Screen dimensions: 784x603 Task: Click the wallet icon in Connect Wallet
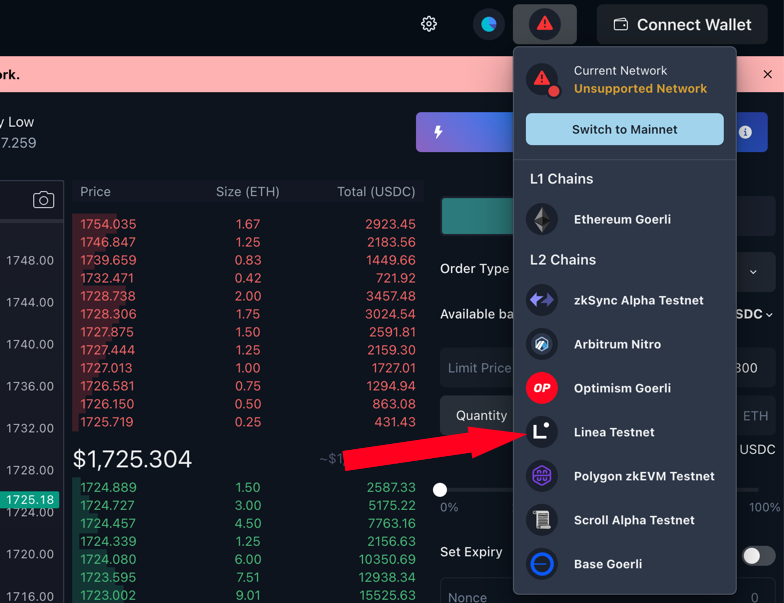pyautogui.click(x=620, y=24)
